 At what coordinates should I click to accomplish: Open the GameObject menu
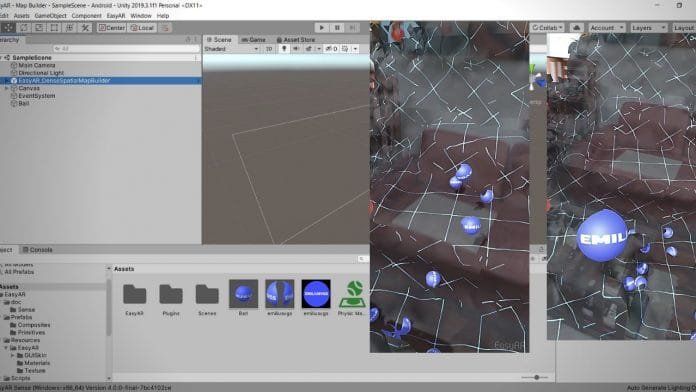(51, 16)
